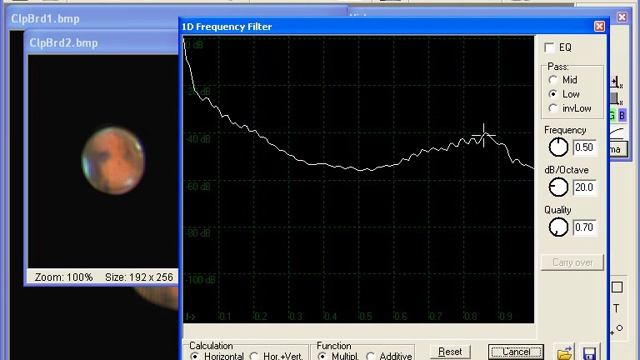Click the Mars image in ClpBrd2.bmp

point(113,160)
